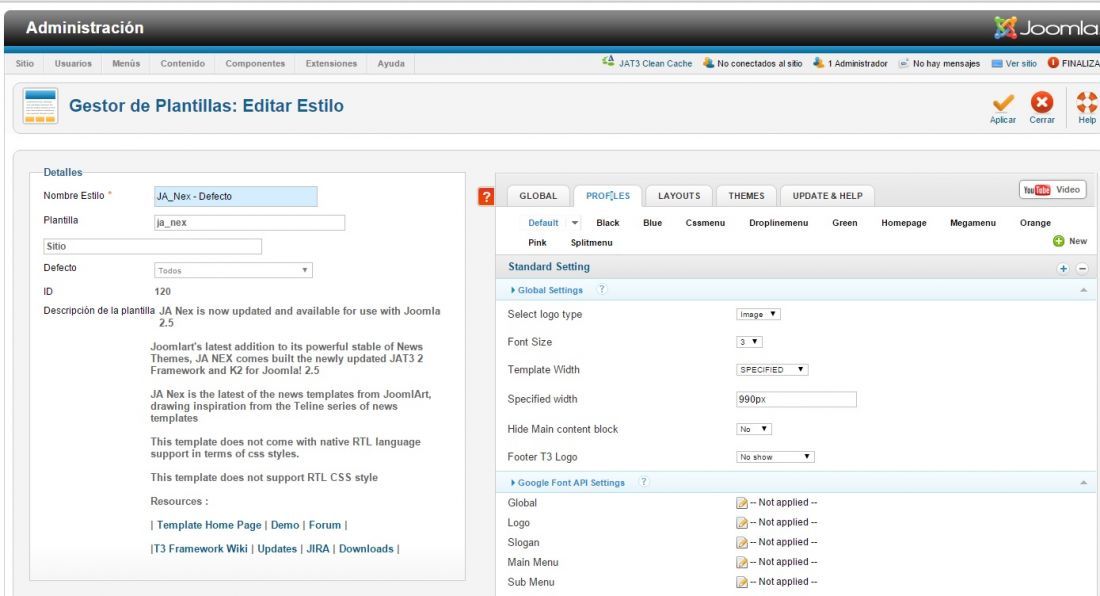
Task: Click the Specified width field
Action: point(796,399)
